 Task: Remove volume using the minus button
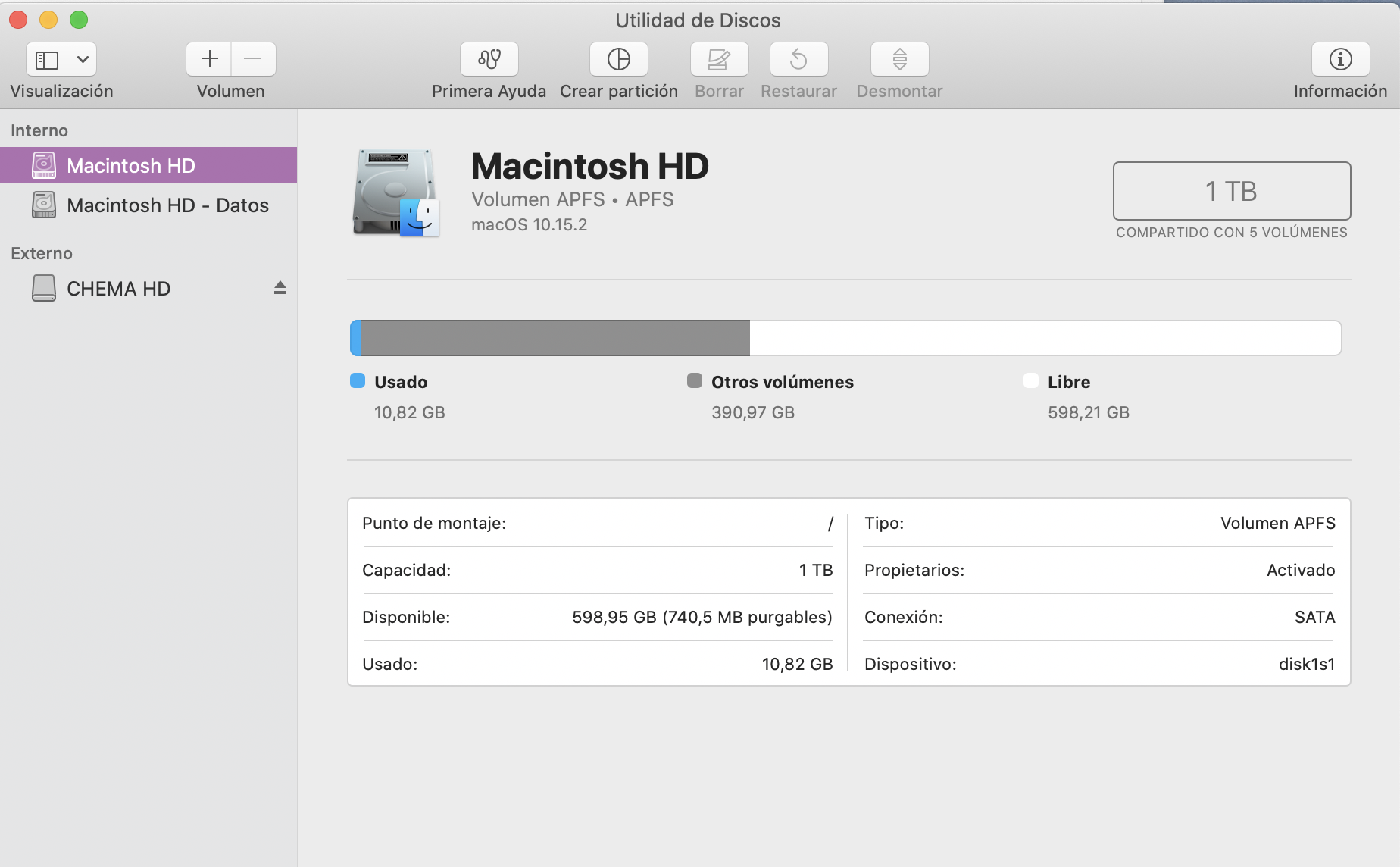click(253, 59)
